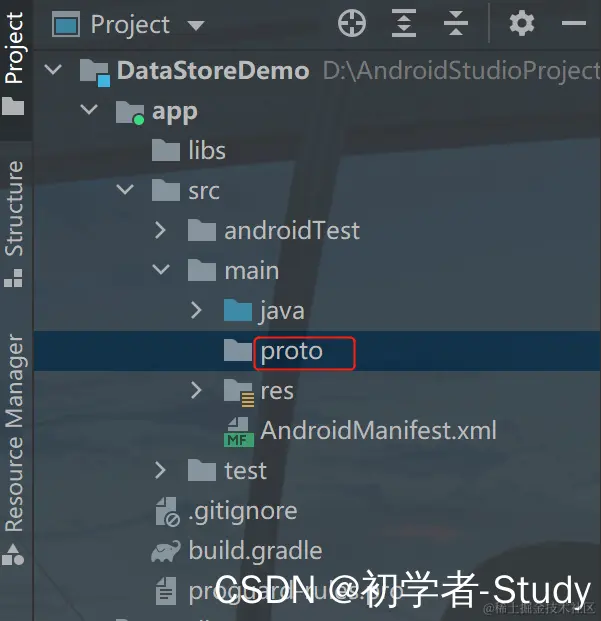Collapse the app module node
The image size is (601, 621).
tap(89, 109)
